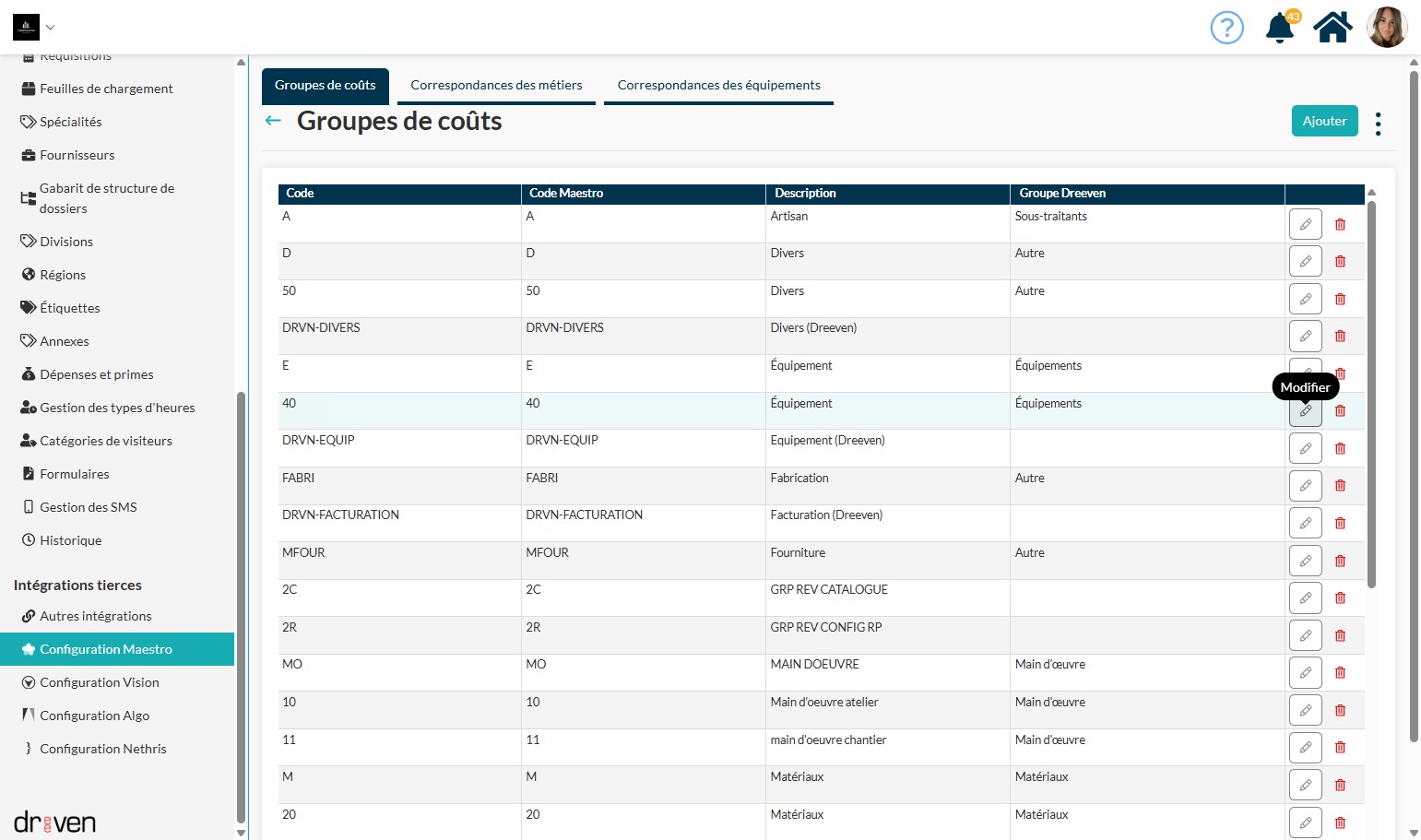The image size is (1421, 840).
Task: Edit the DRVN-DIVERS row
Action: click(1305, 336)
